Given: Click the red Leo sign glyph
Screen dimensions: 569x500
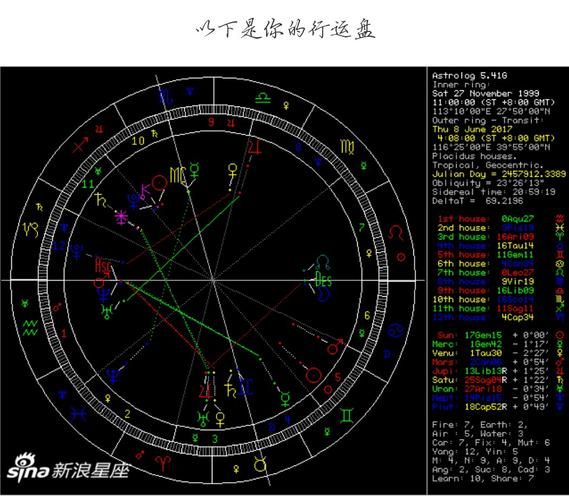Looking at the screenshot, I should pos(395,233).
